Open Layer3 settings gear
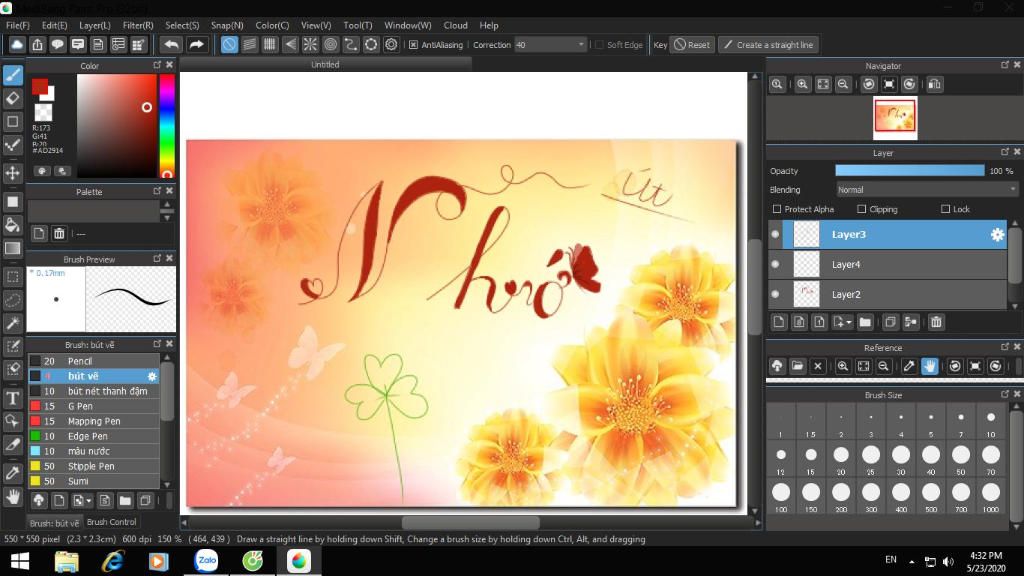Viewport: 1024px width, 576px height. (x=997, y=234)
